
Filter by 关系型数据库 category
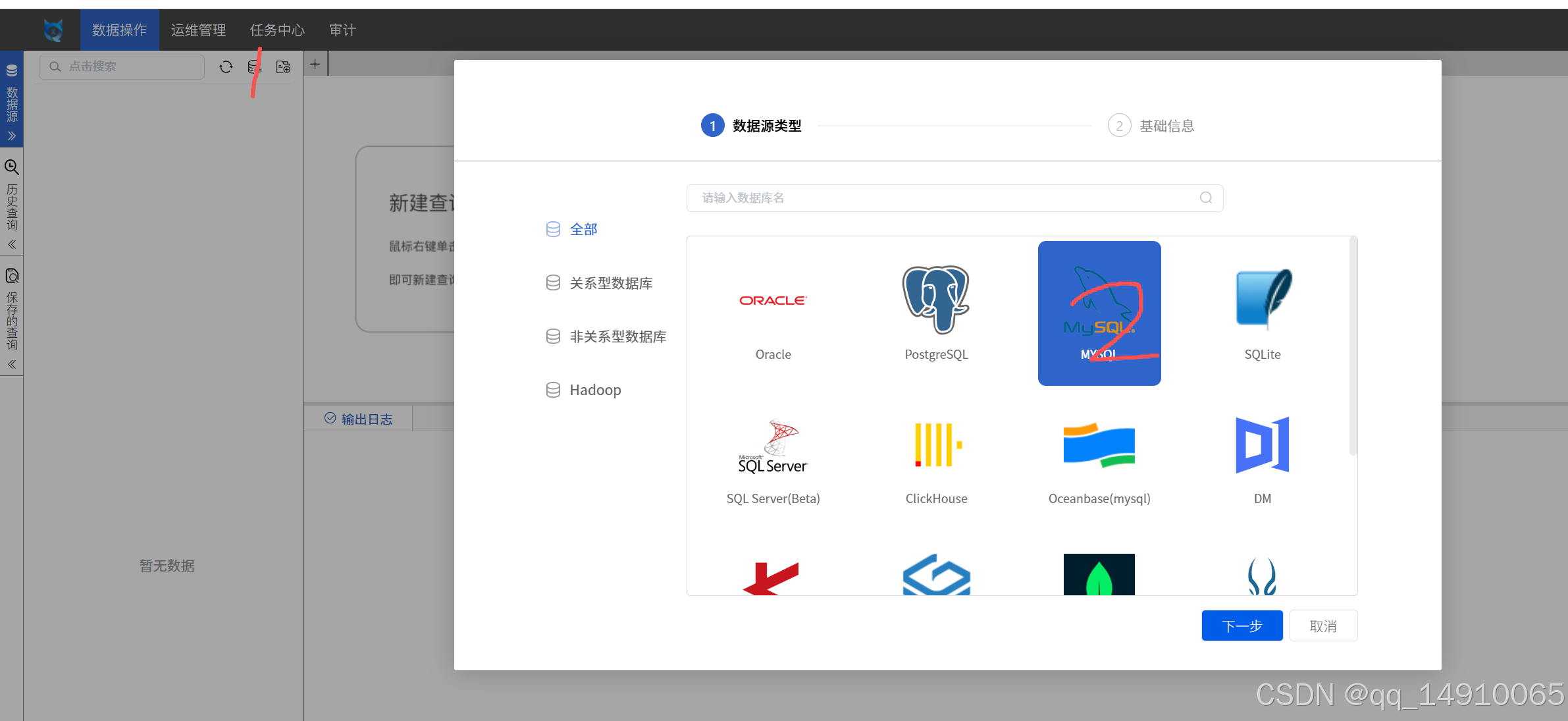(x=610, y=283)
